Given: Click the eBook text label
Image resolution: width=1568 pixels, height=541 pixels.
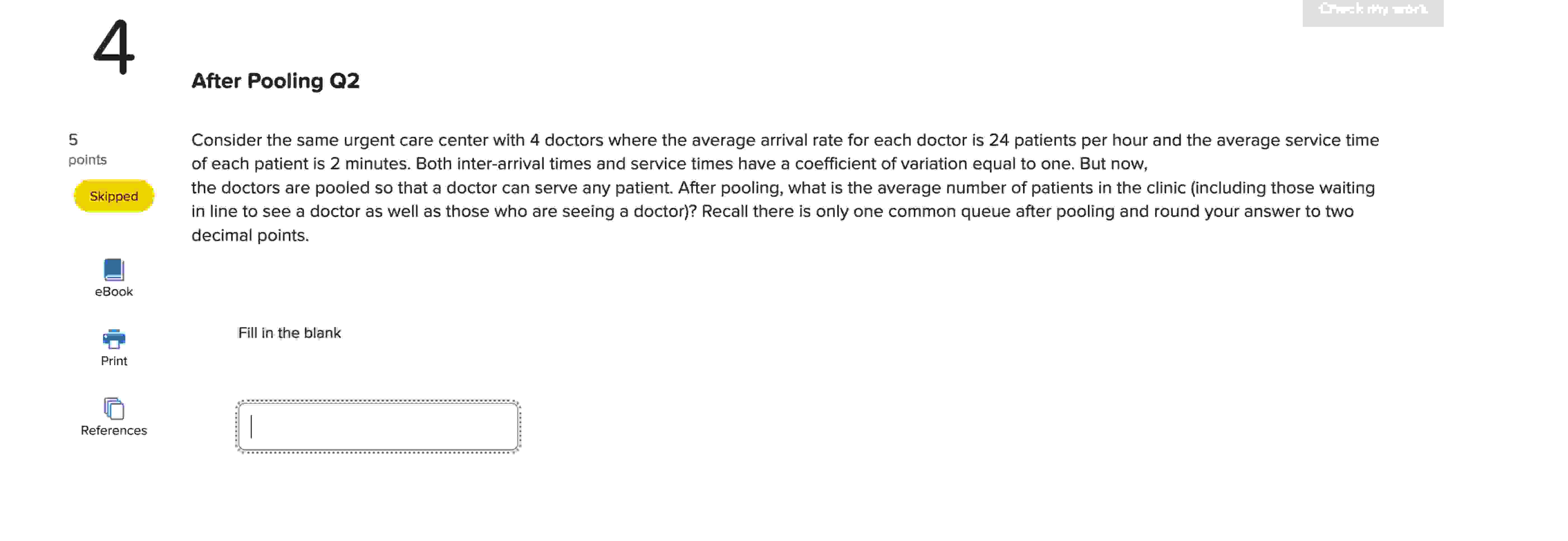Looking at the screenshot, I should 113,291.
